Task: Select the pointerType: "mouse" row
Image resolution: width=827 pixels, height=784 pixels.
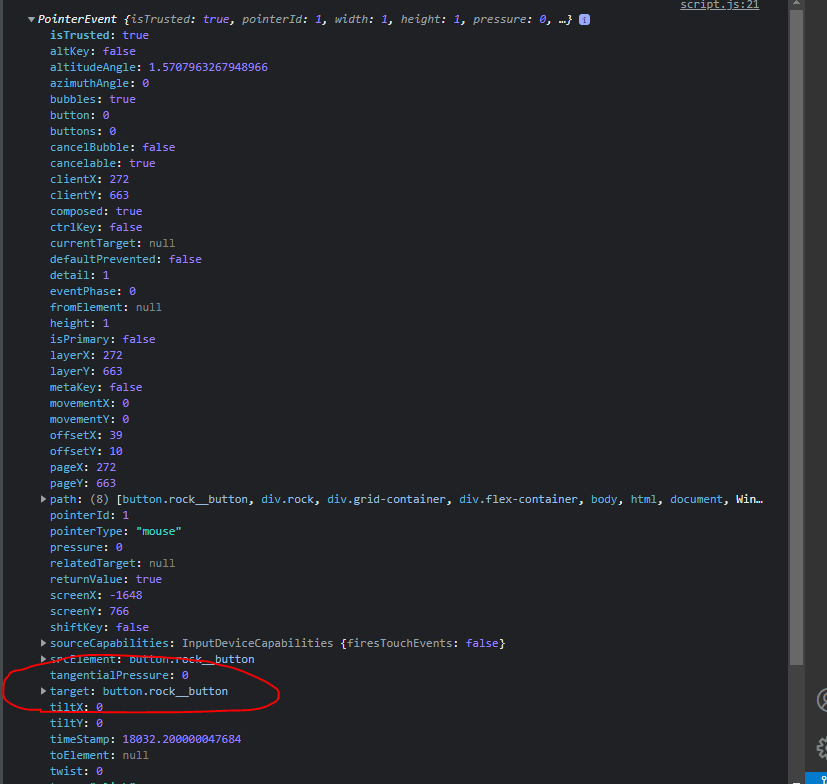Action: [116, 531]
